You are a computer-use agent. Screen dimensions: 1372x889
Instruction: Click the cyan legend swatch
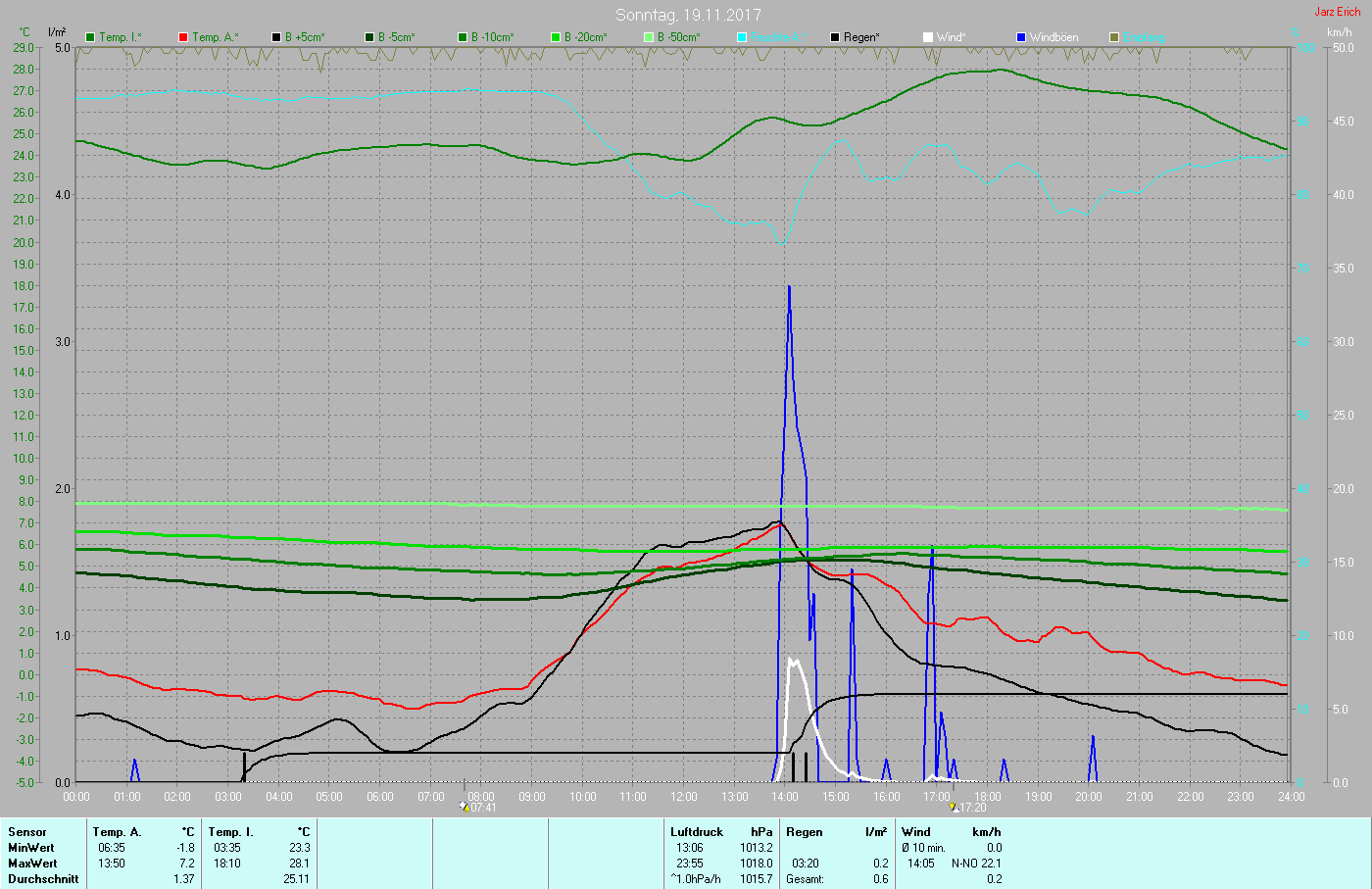[742, 37]
